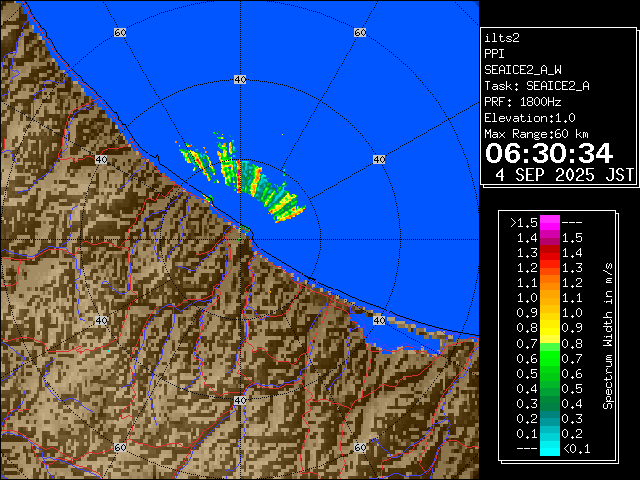Click the dark red legend swatch beside 1.3
The width and height of the screenshot is (640, 480).
click(x=549, y=252)
